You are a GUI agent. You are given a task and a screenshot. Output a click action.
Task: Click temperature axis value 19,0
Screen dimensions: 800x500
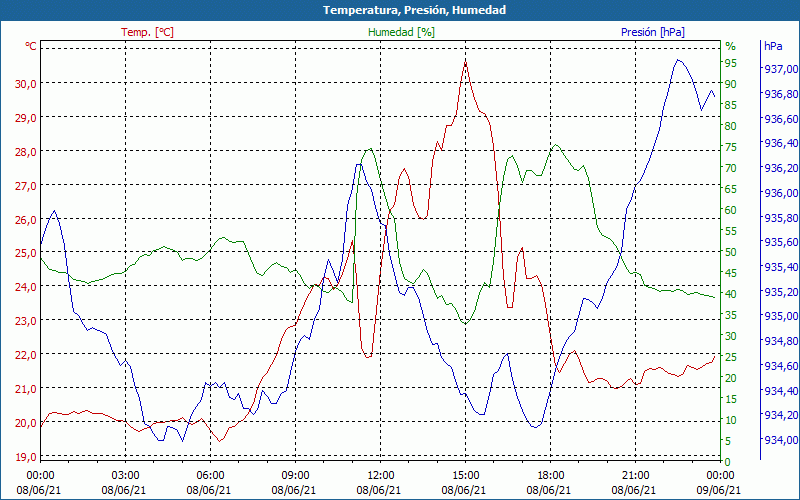point(26,457)
